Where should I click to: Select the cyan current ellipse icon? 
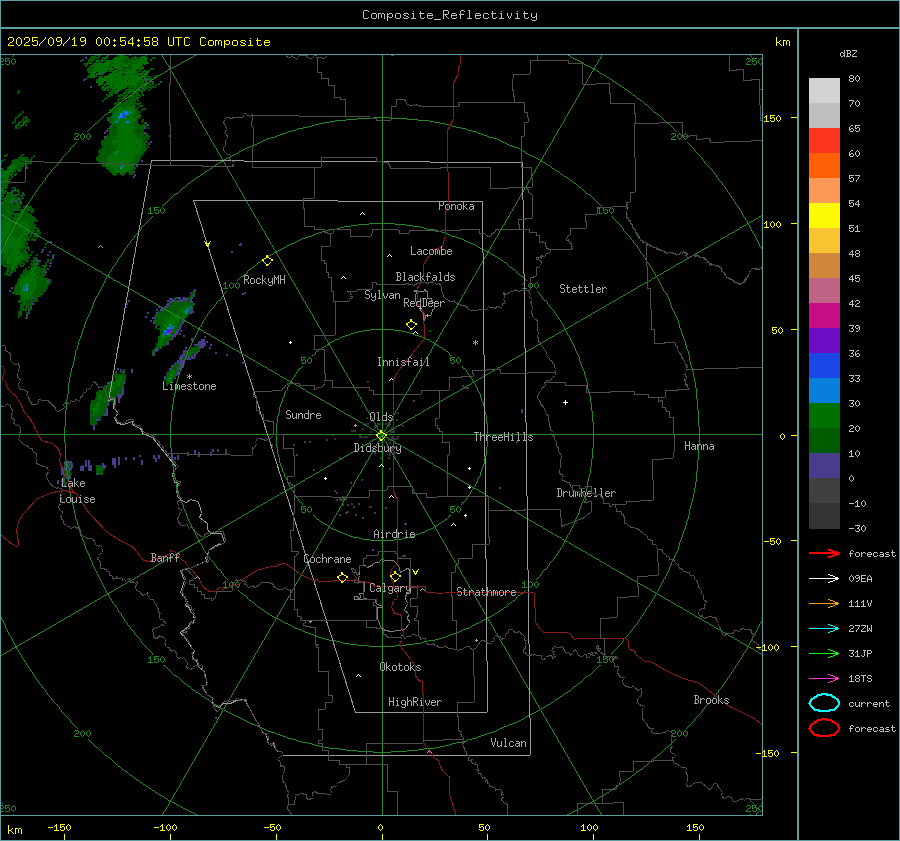pyautogui.click(x=824, y=703)
